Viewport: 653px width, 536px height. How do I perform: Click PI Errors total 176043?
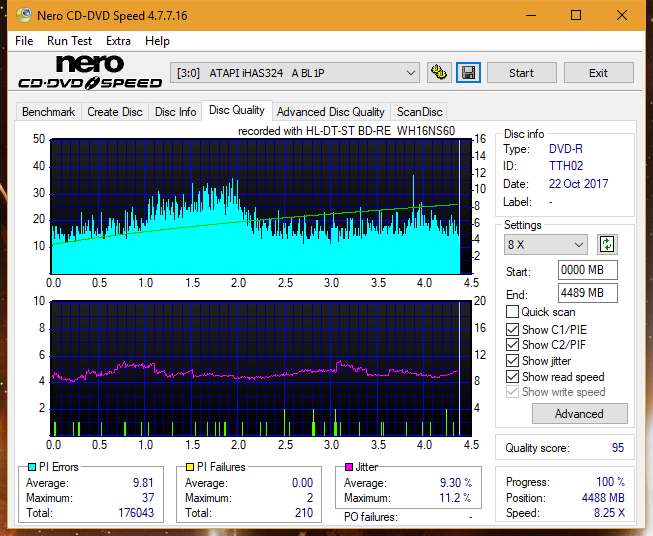pyautogui.click(x=136, y=513)
